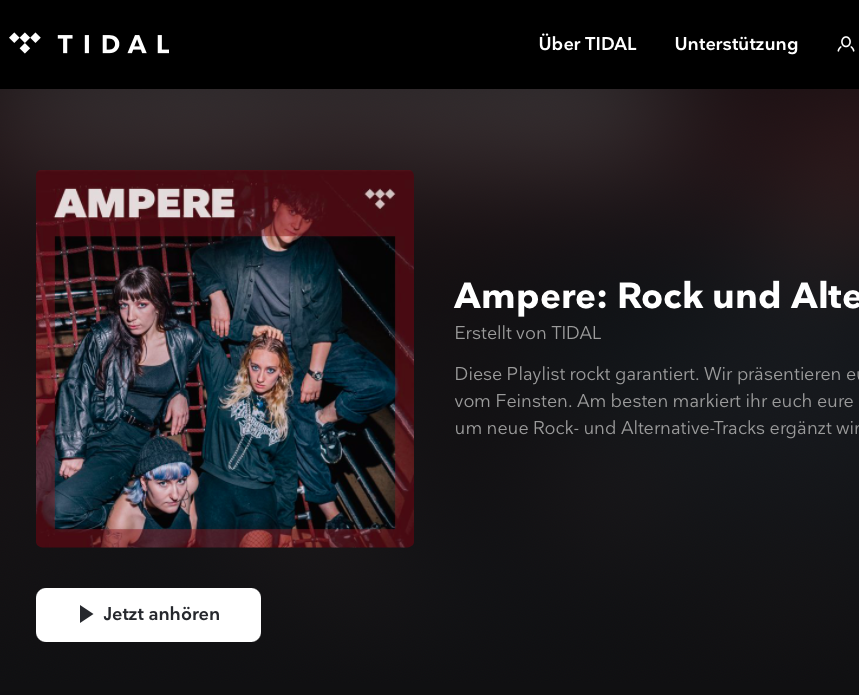
Task: Open the Über TIDAL menu item
Action: pos(587,44)
